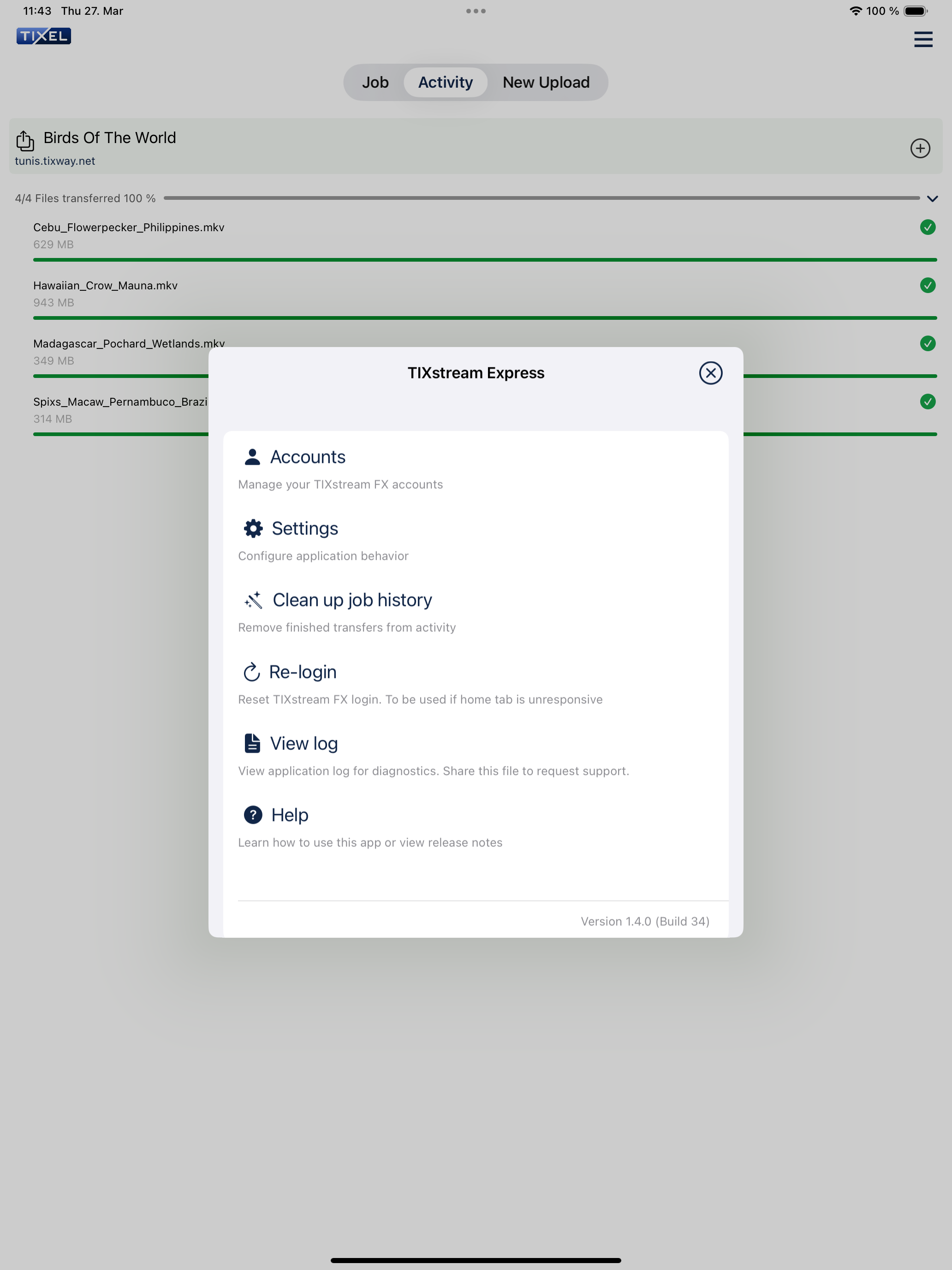952x1270 pixels.
Task: Open the tunis.tixway.net link
Action: pyautogui.click(x=55, y=162)
